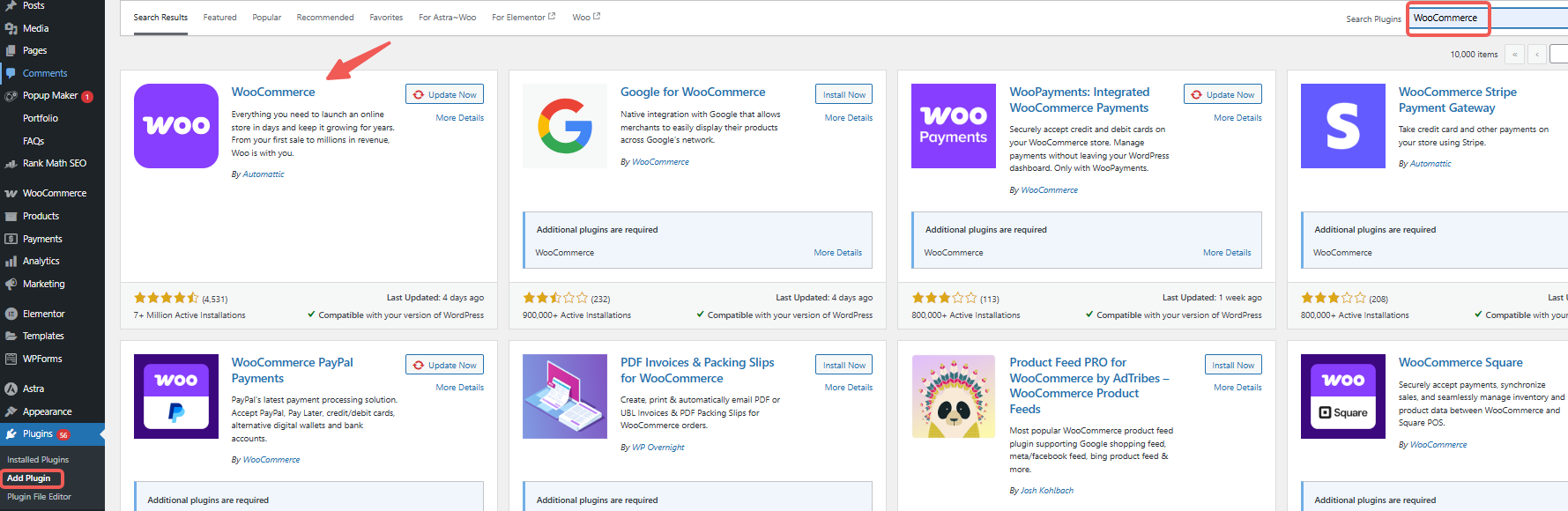The width and height of the screenshot is (1568, 511).
Task: Click the WooCommerce PayPal Payments plugin icon
Action: coord(175,396)
